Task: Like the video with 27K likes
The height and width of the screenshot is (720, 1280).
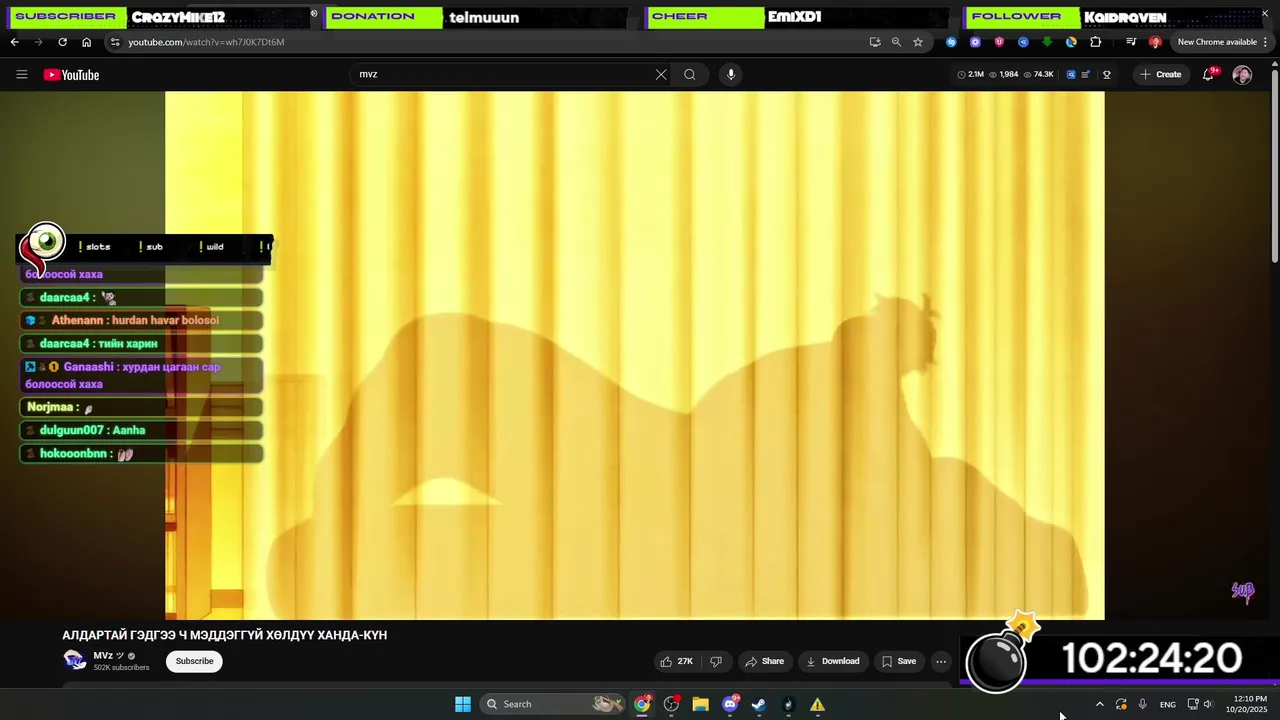Action: (x=677, y=661)
